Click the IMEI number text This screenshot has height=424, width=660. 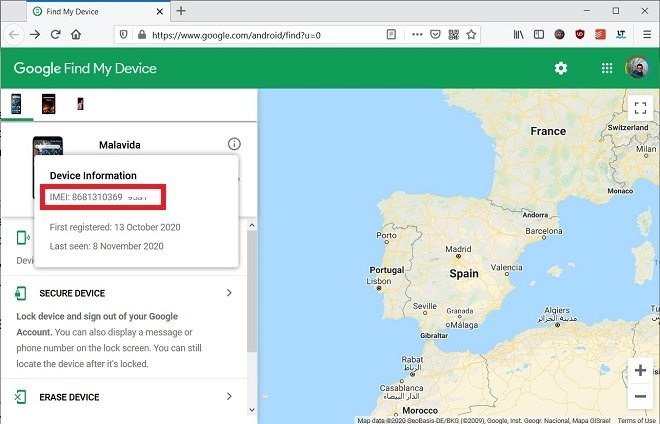(98, 197)
